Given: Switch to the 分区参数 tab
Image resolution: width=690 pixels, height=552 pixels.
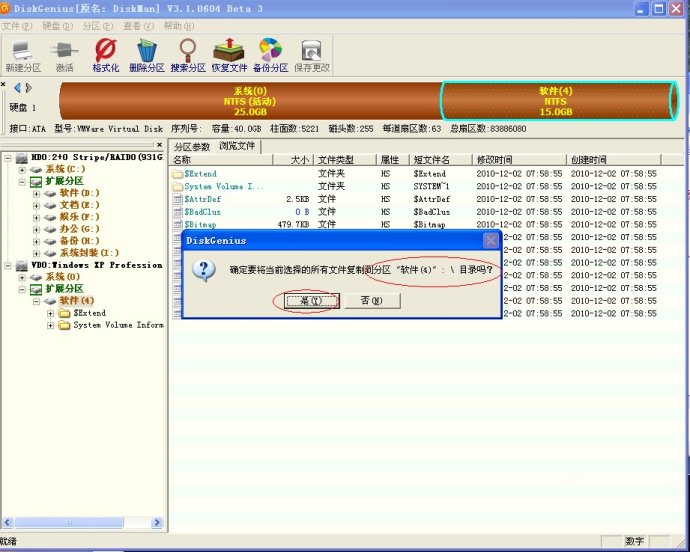Looking at the screenshot, I should [192, 147].
